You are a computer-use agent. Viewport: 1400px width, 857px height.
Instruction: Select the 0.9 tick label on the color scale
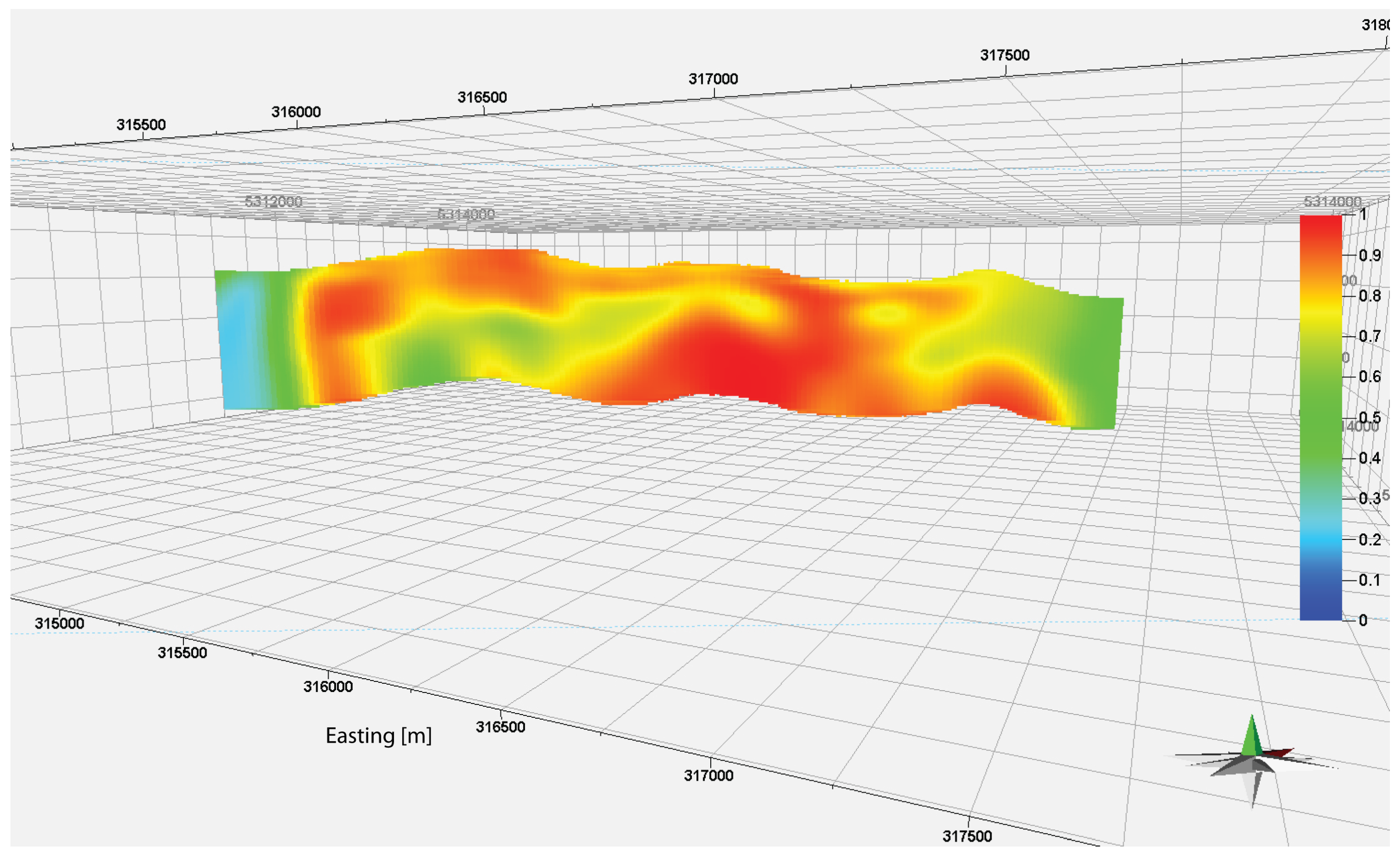1369,255
